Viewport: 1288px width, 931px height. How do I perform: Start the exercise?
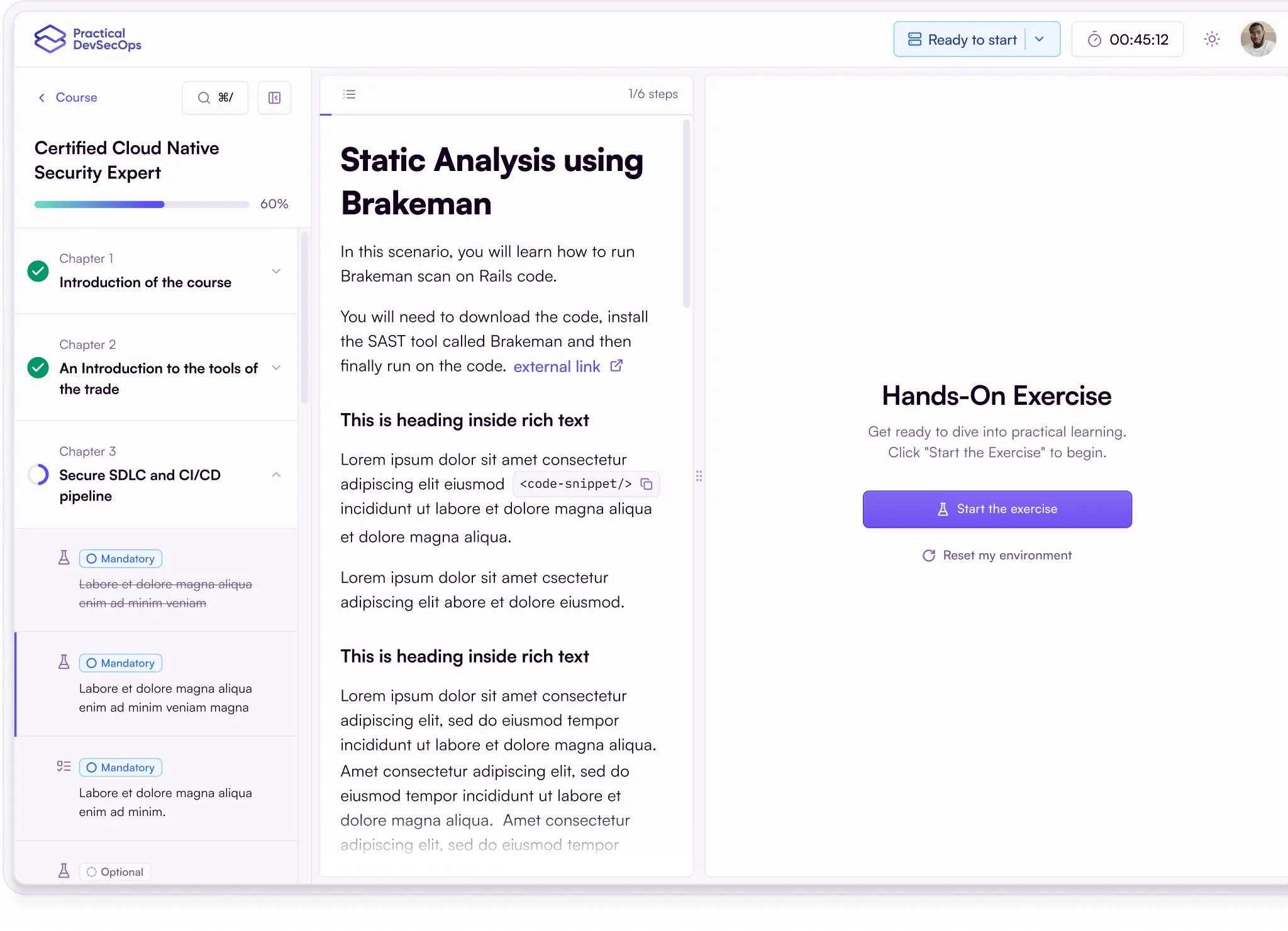(997, 509)
